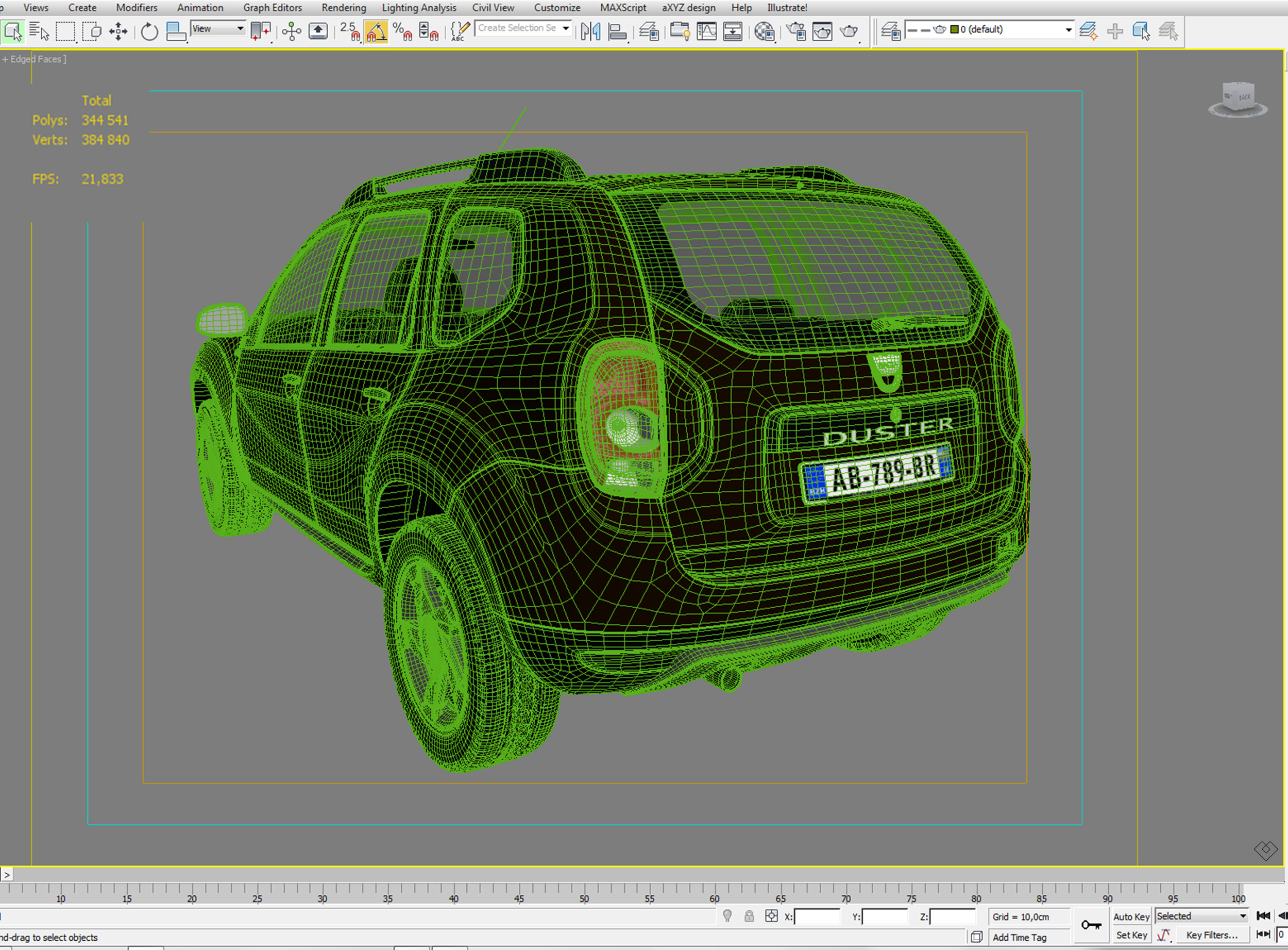Open Select by Name list tool

39,31
